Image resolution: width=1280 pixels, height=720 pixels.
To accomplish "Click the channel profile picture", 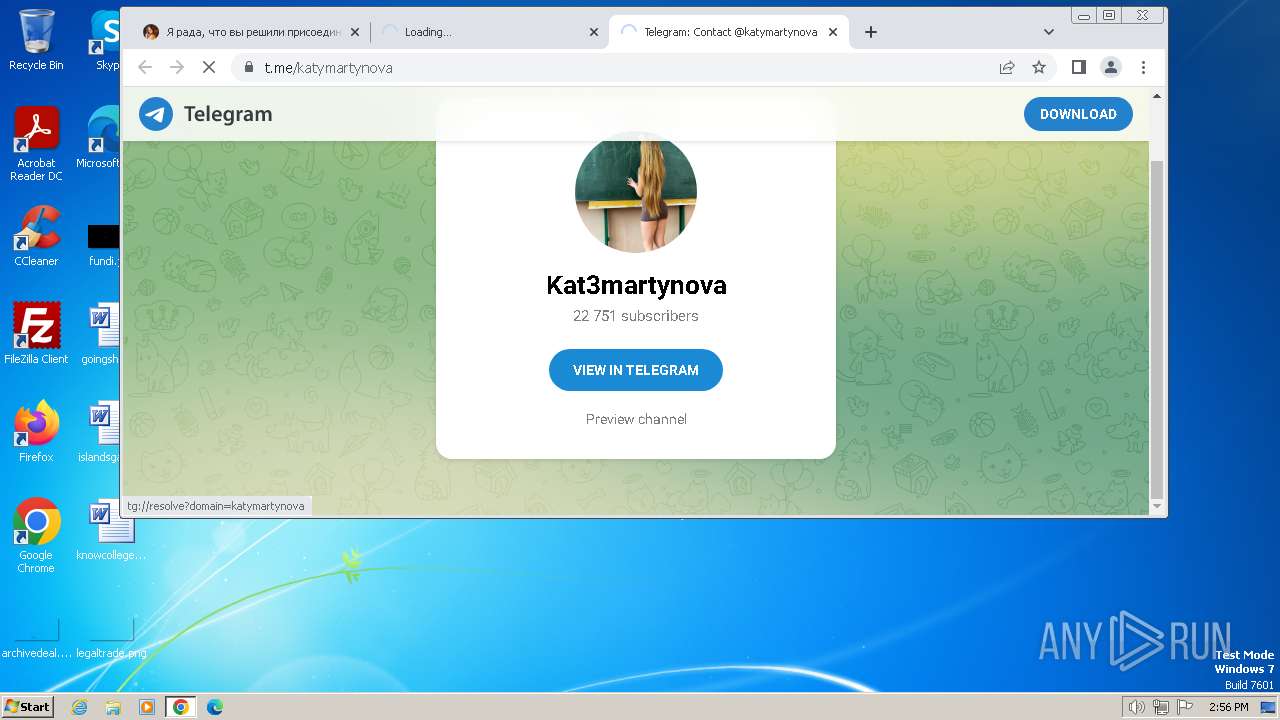I will 636,192.
